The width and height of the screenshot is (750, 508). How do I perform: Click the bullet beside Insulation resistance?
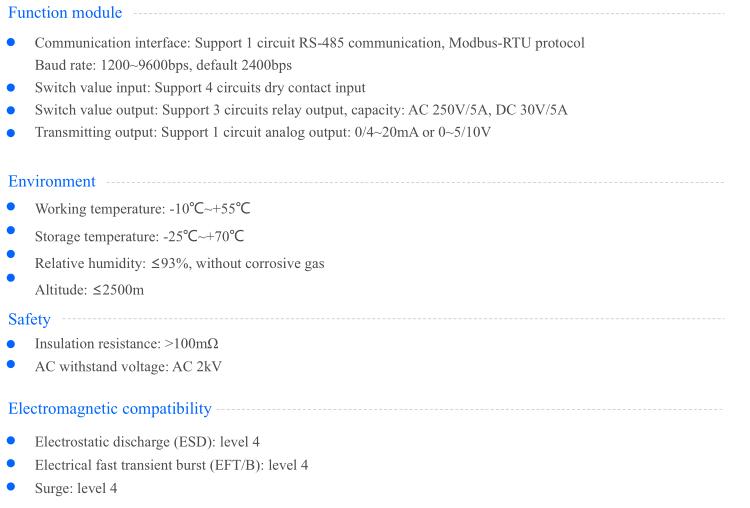11,344
